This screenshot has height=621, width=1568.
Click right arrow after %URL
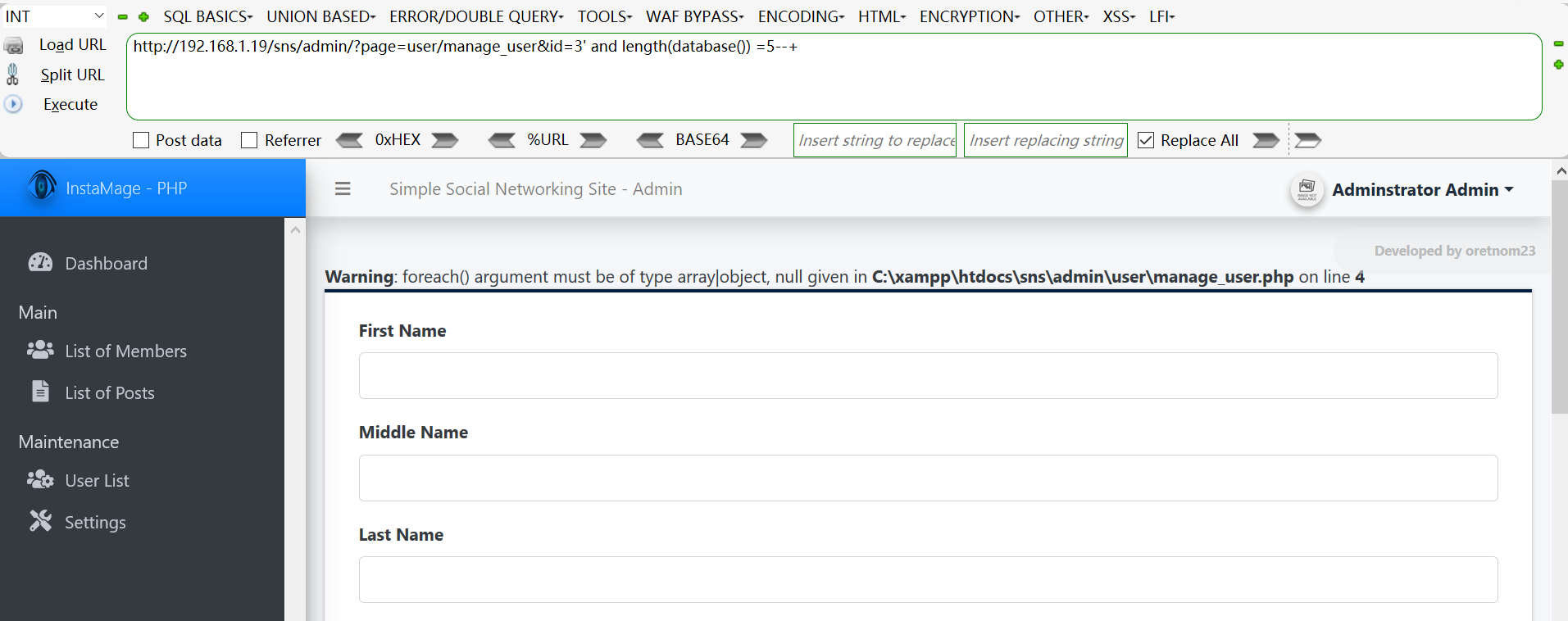click(593, 140)
